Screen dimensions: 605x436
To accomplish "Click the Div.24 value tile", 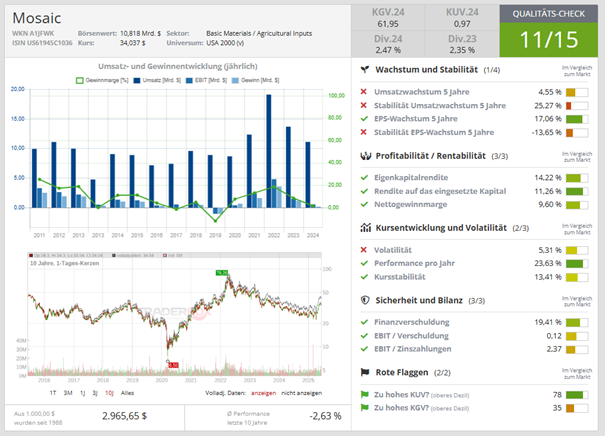I will [x=388, y=44].
